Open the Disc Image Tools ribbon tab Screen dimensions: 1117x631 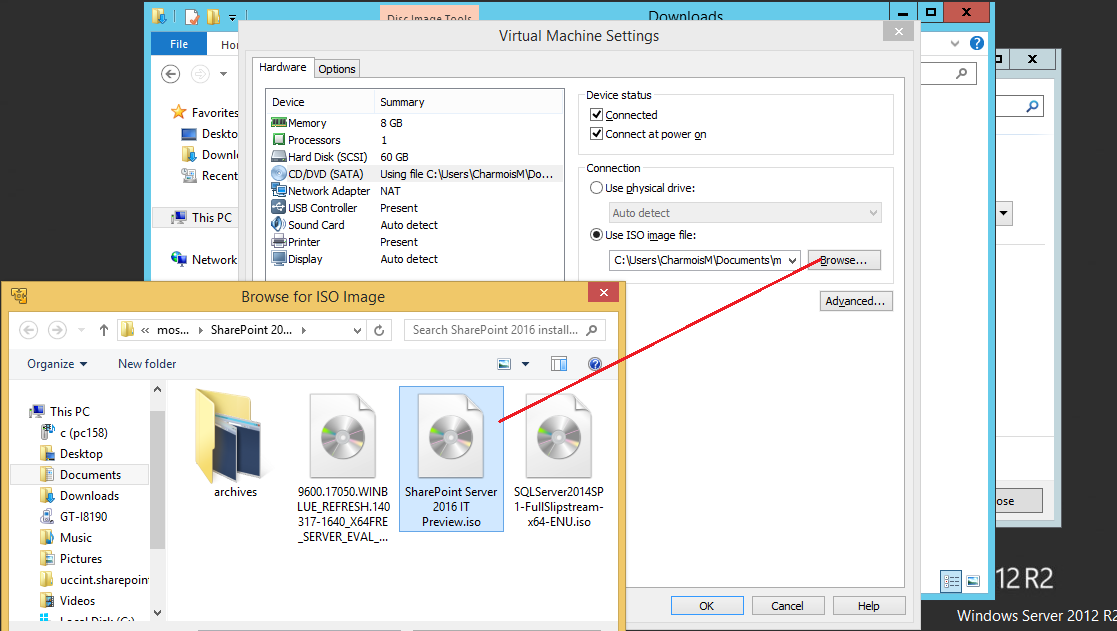(430, 15)
